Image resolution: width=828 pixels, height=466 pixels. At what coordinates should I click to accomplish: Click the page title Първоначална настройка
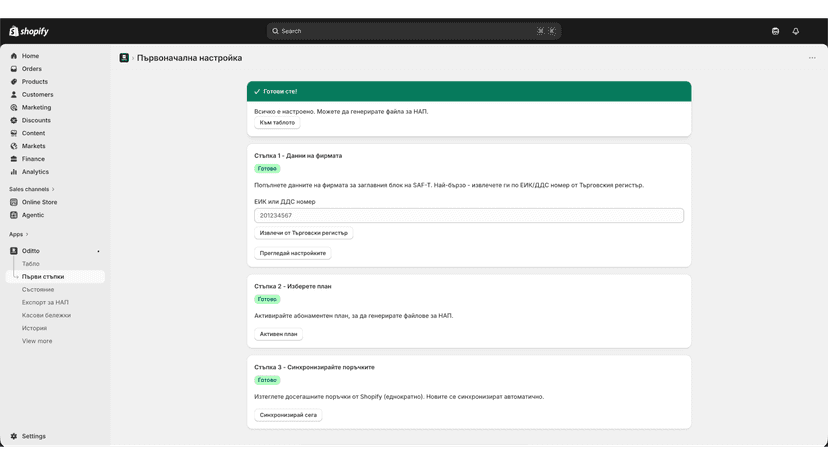point(190,58)
